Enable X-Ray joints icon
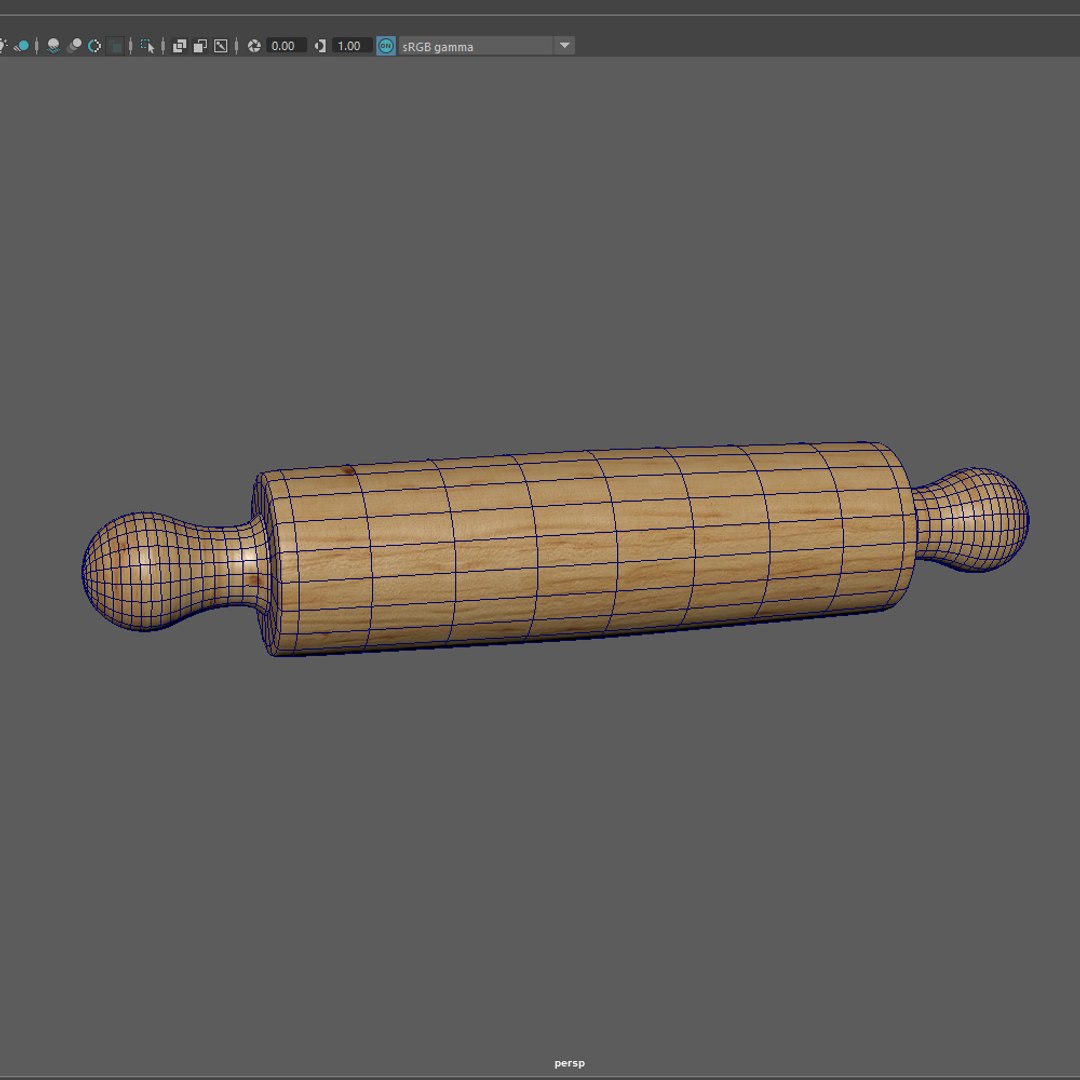The image size is (1080, 1080). (x=220, y=46)
